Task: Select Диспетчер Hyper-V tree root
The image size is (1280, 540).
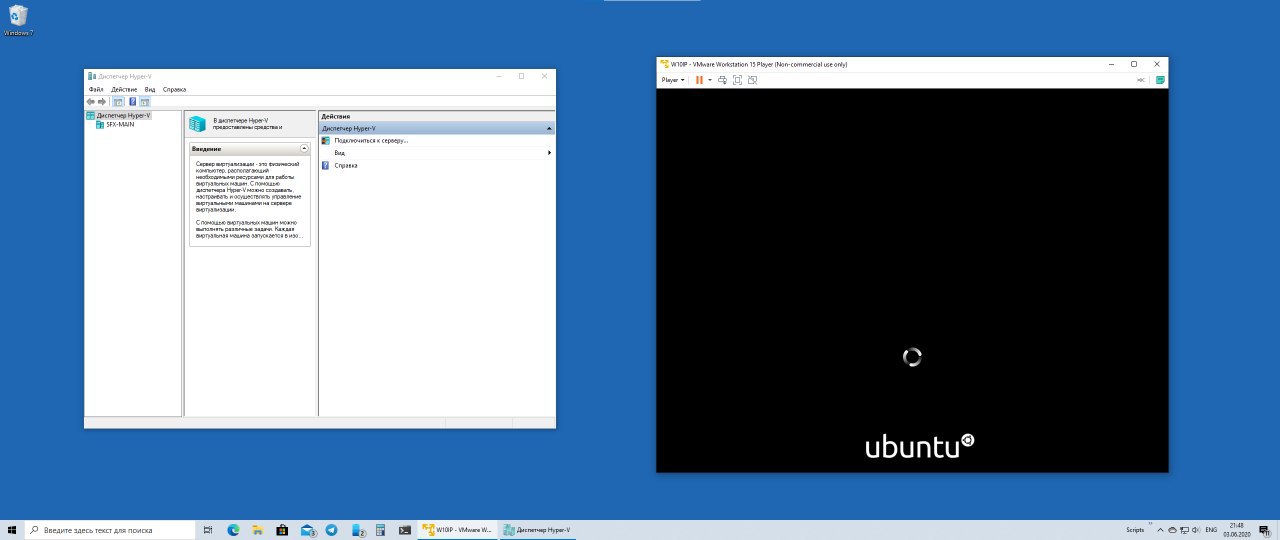Action: (x=123, y=116)
